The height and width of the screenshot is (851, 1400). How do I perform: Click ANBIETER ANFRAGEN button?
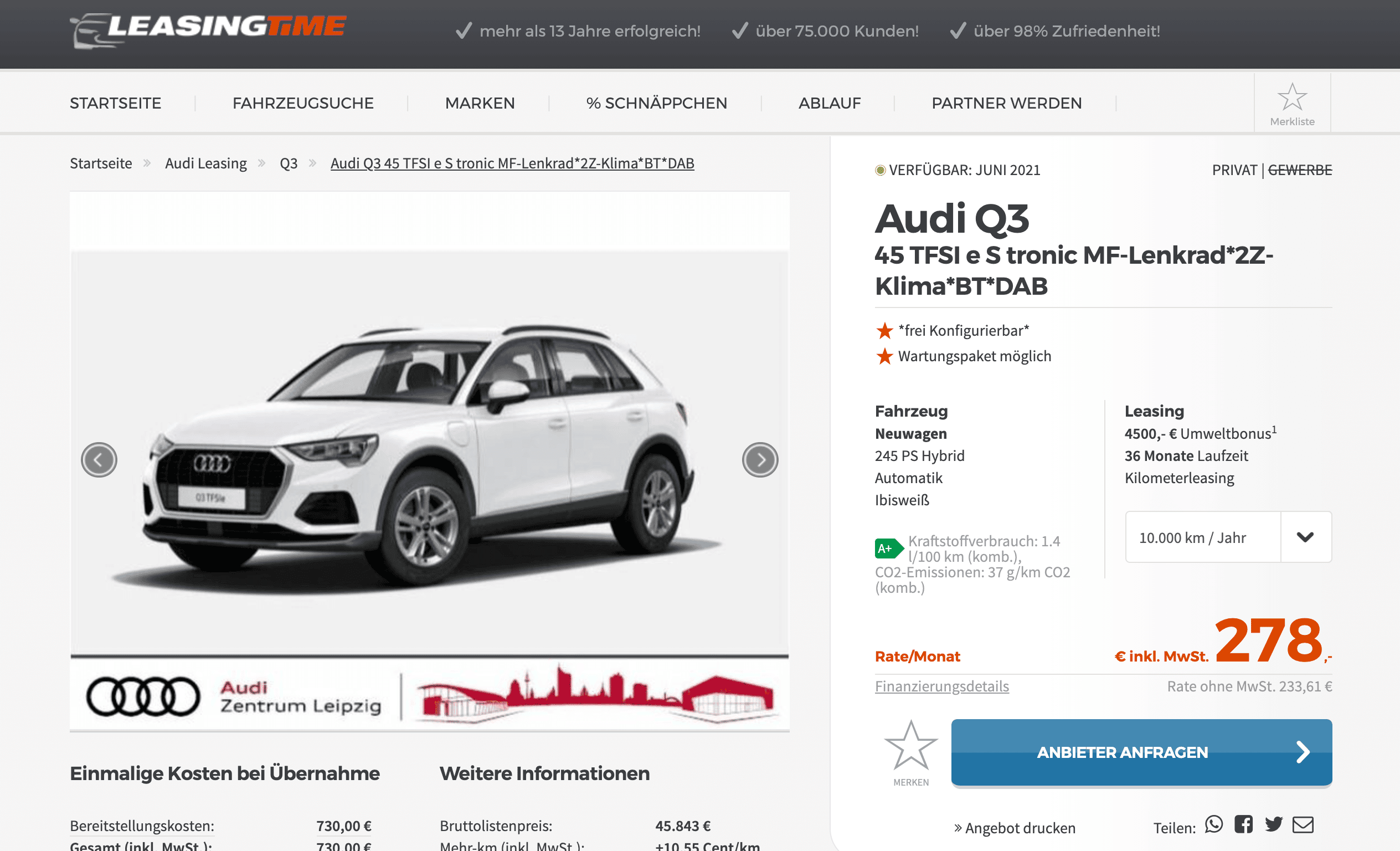[x=1141, y=752]
